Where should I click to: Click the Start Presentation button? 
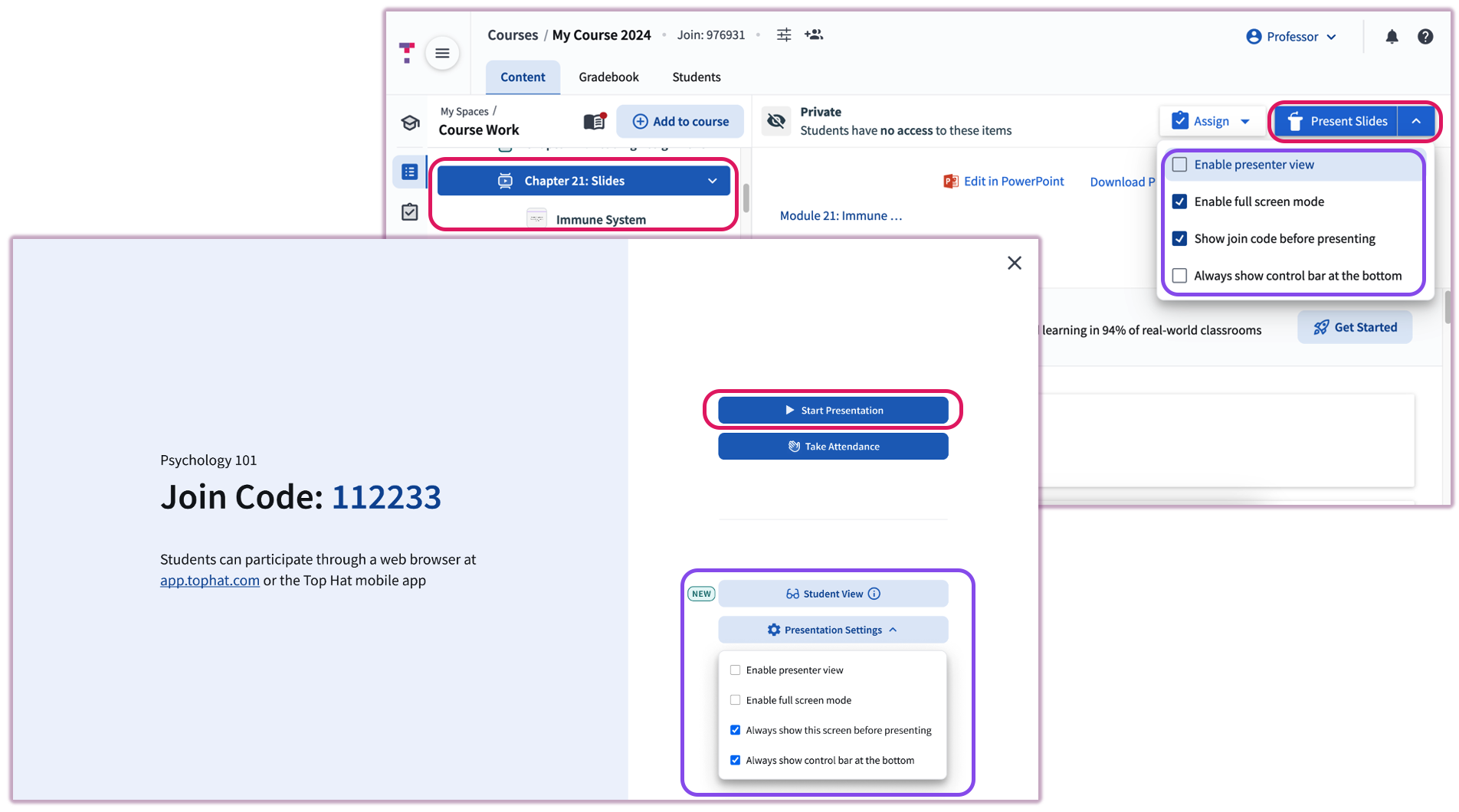[833, 411]
